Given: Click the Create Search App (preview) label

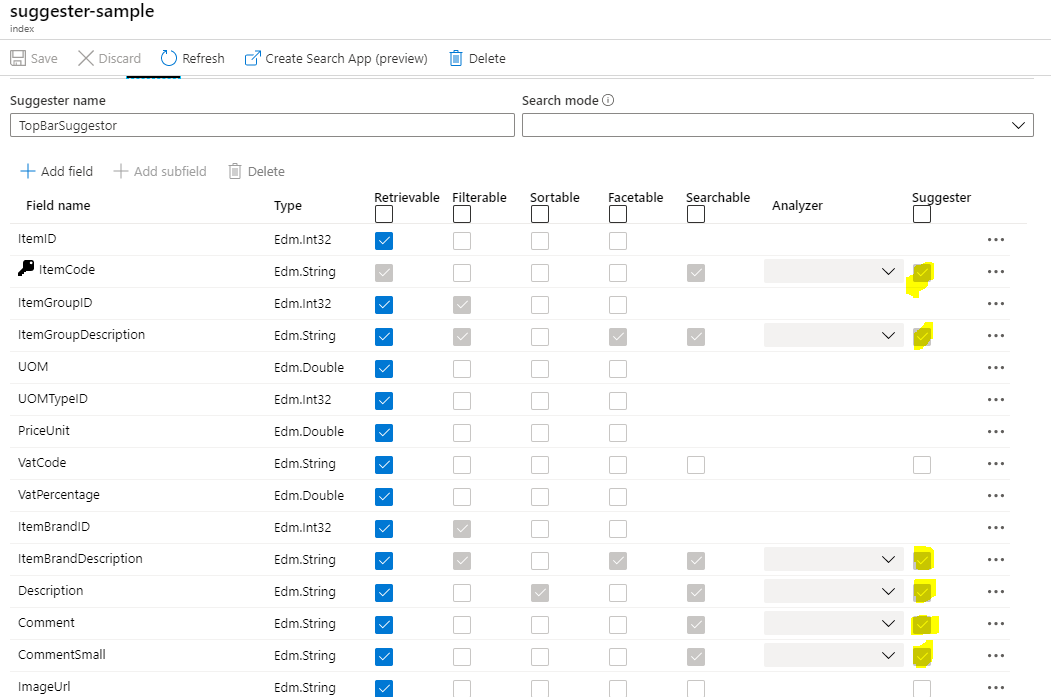Looking at the screenshot, I should click(x=347, y=58).
